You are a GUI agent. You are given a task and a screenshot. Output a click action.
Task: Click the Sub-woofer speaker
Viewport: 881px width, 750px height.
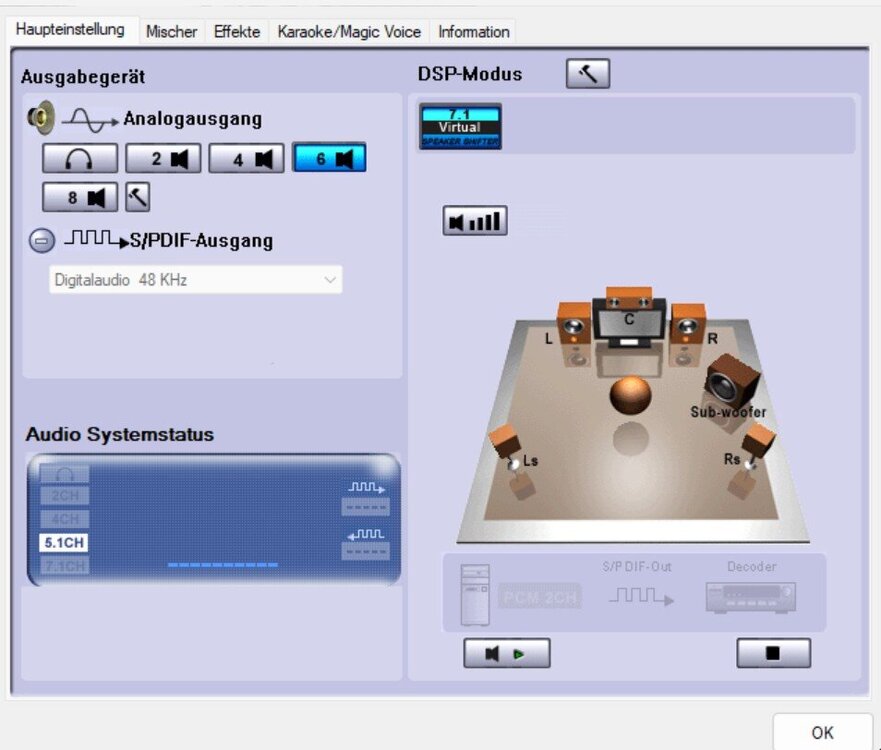tap(733, 382)
